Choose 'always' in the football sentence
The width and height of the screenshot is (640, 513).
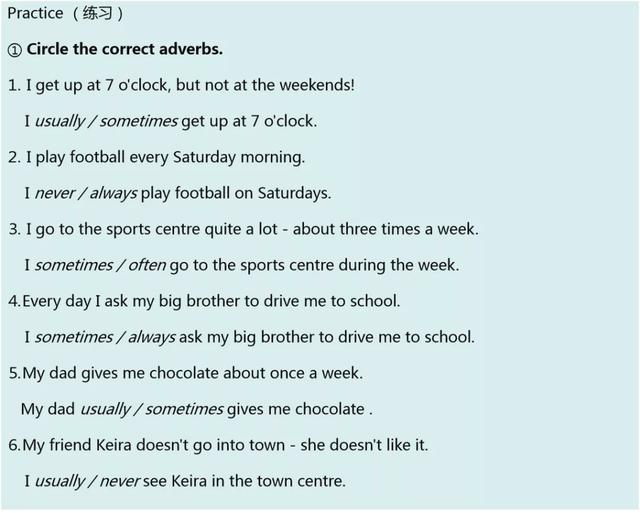pos(113,193)
